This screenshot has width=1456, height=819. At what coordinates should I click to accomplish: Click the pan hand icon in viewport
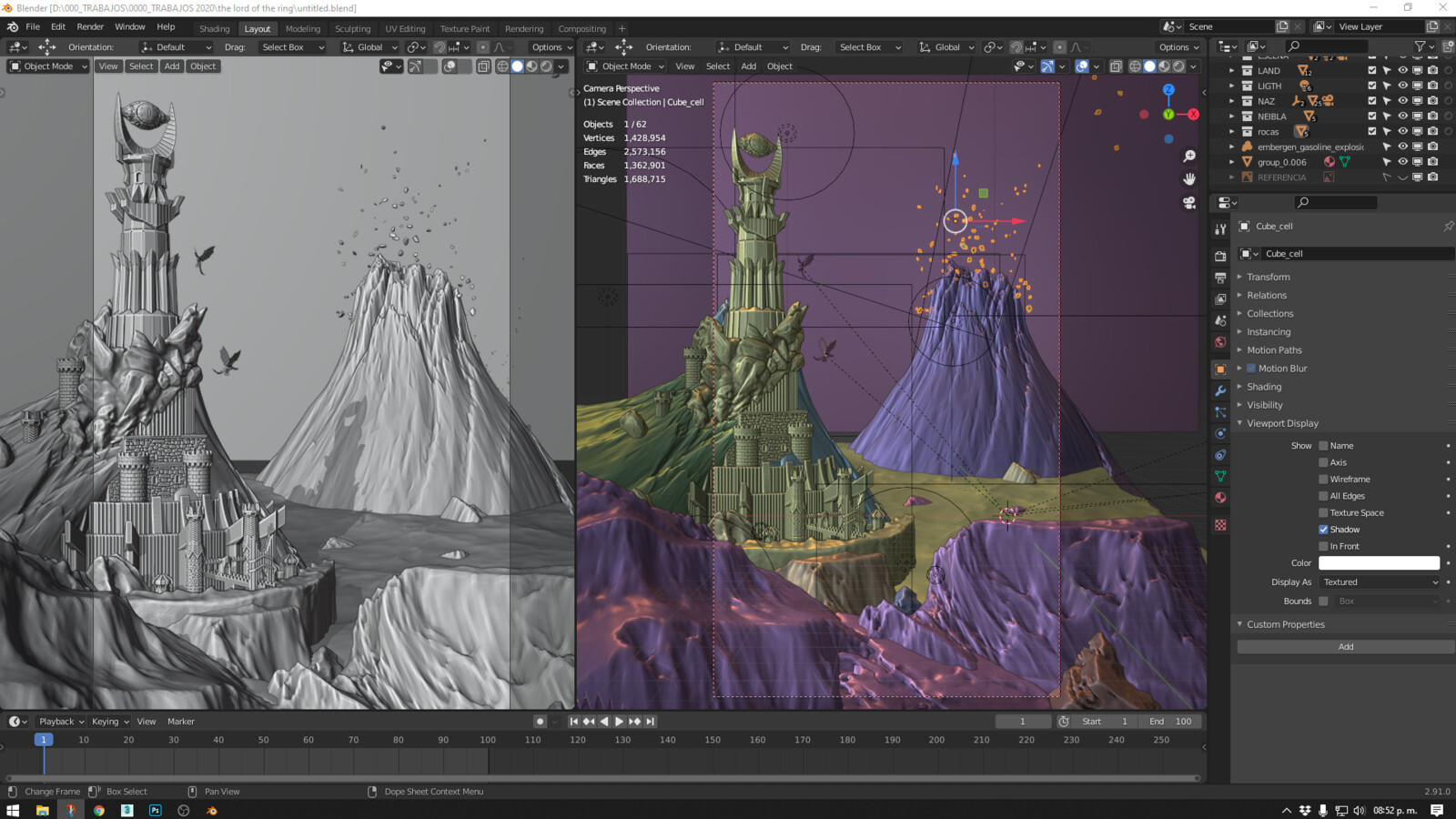click(1189, 179)
